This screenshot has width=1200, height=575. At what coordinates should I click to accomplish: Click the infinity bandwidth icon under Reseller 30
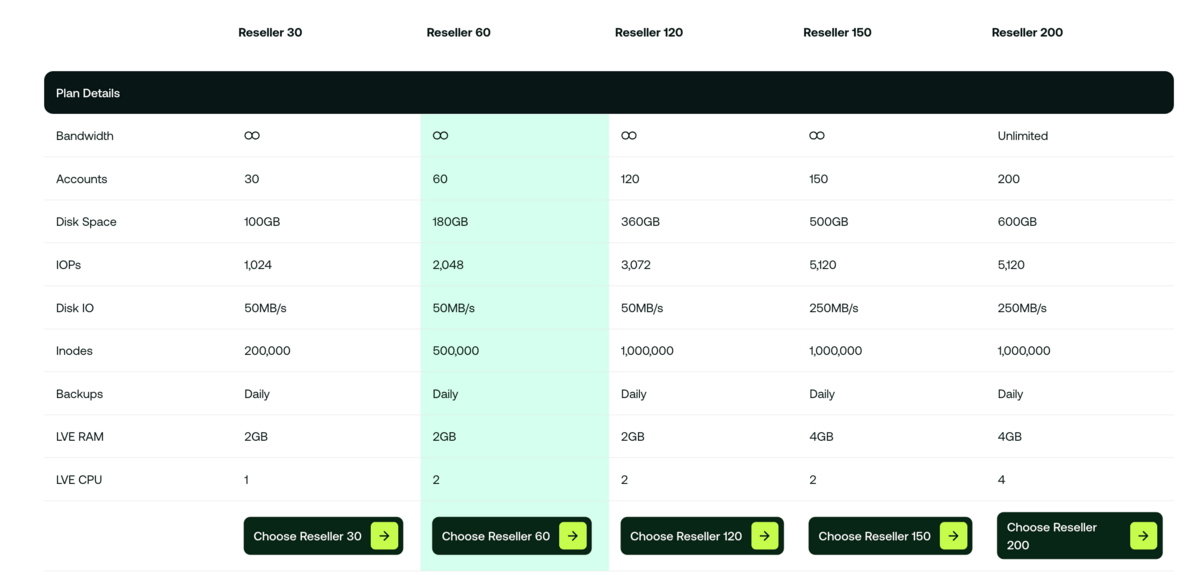252,136
